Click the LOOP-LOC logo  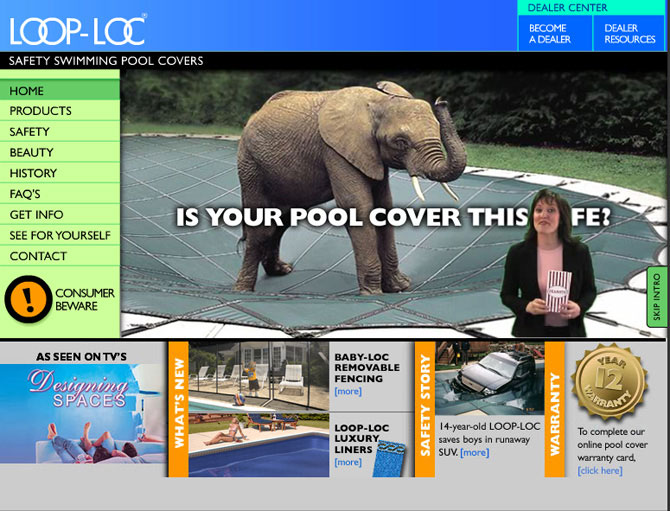coord(78,30)
